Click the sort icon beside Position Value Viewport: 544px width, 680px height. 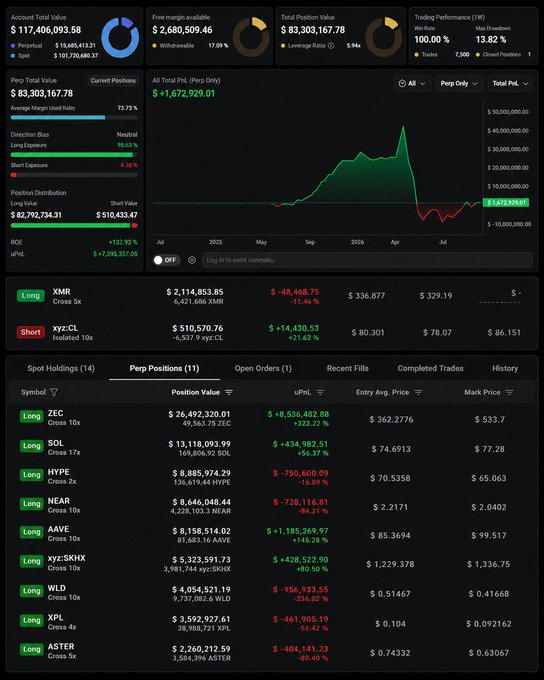229,392
